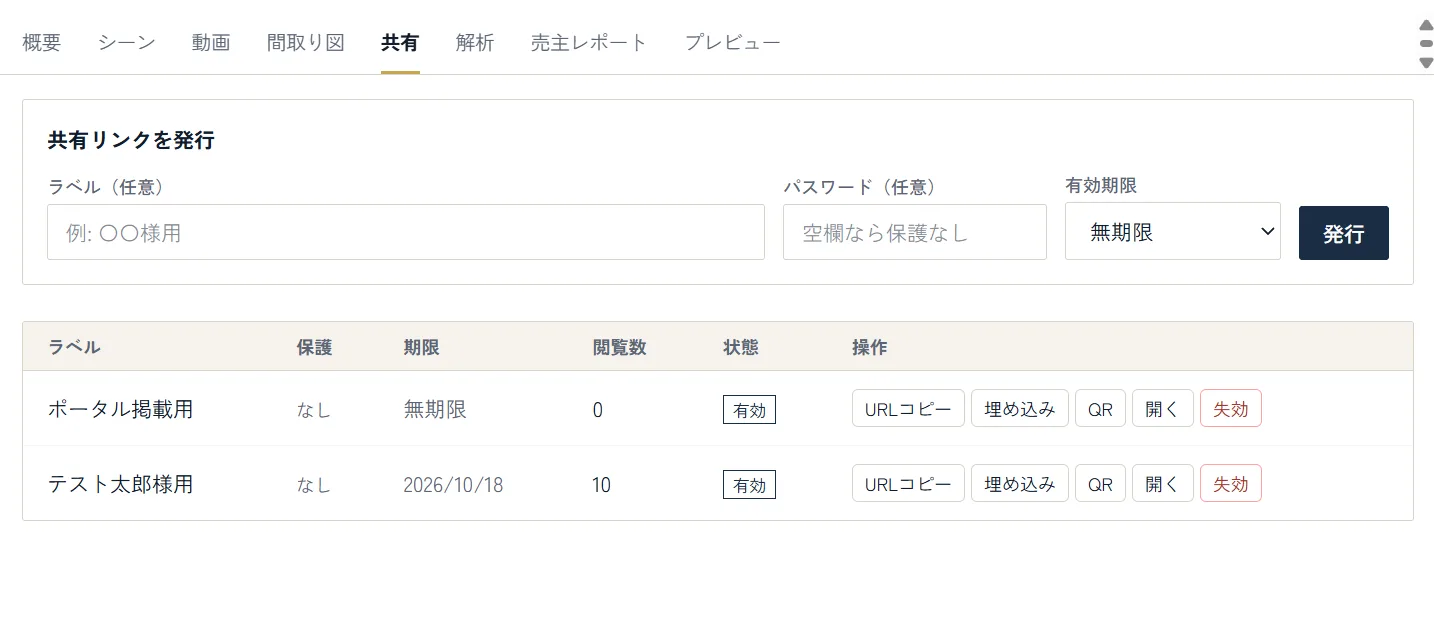Click the 期限 column header
The width and height of the screenshot is (1434, 618).
click(421, 347)
